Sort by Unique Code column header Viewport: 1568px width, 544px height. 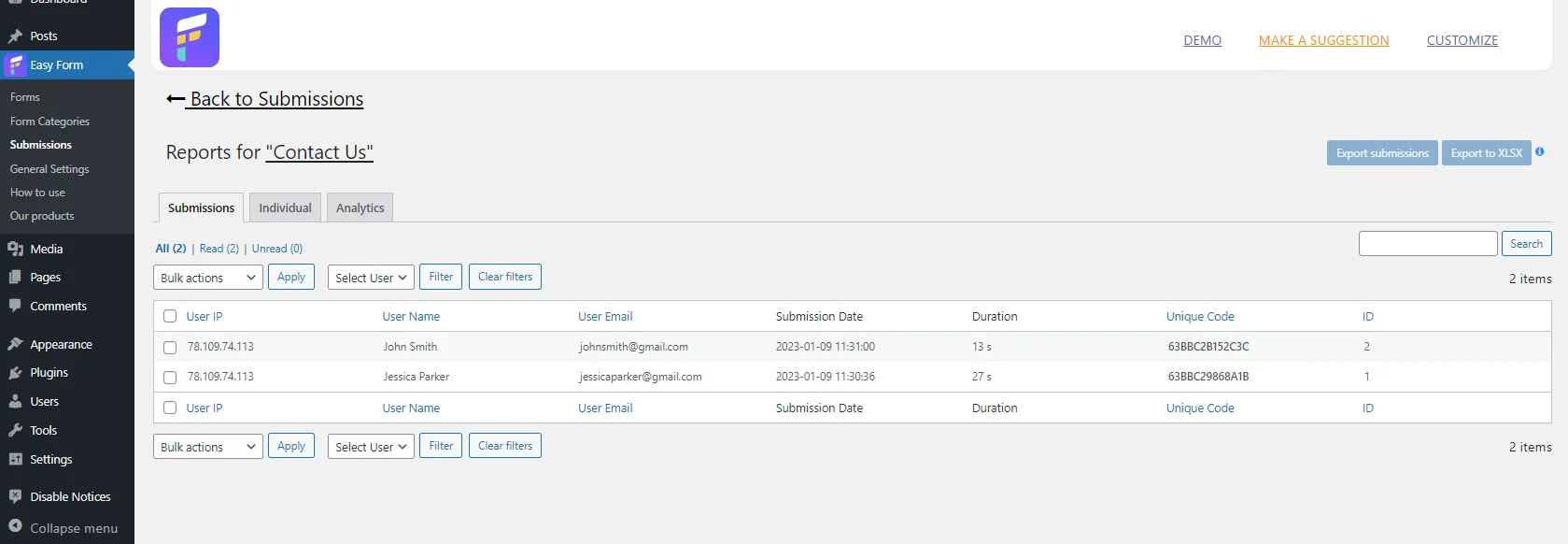pos(1200,317)
